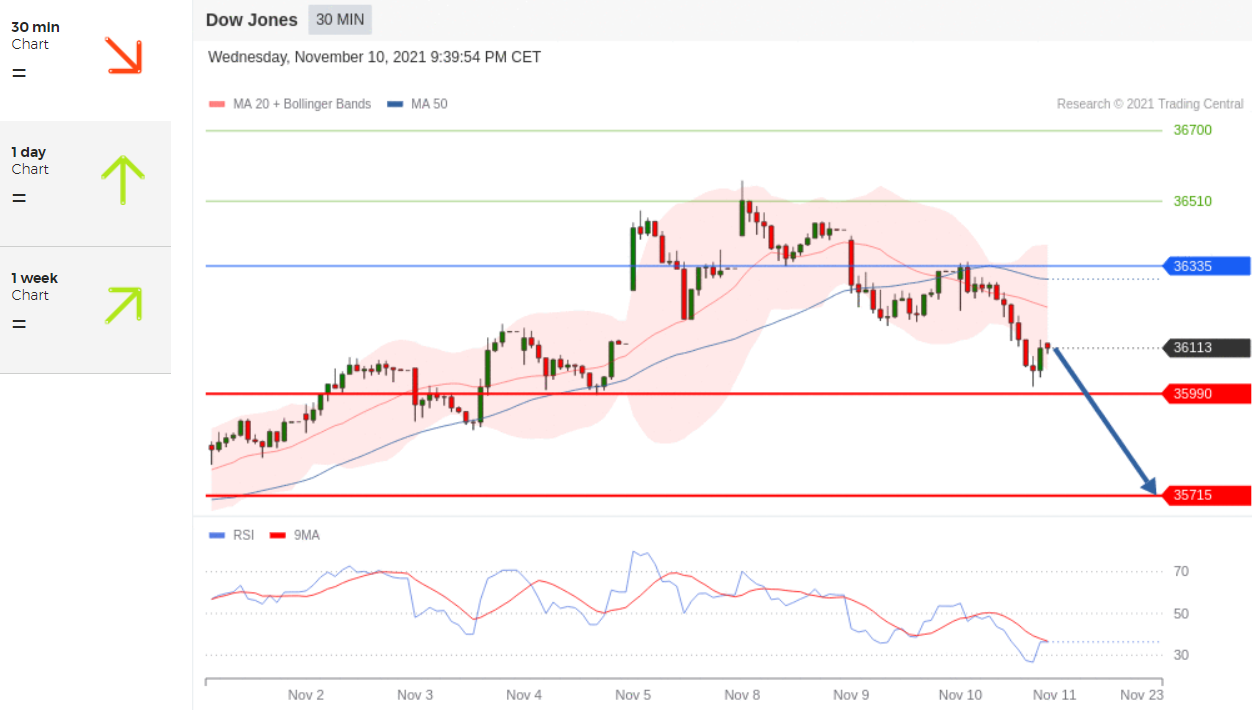The width and height of the screenshot is (1252, 710).
Task: Click the Nov 4 date axis label
Action: pyautogui.click(x=524, y=695)
